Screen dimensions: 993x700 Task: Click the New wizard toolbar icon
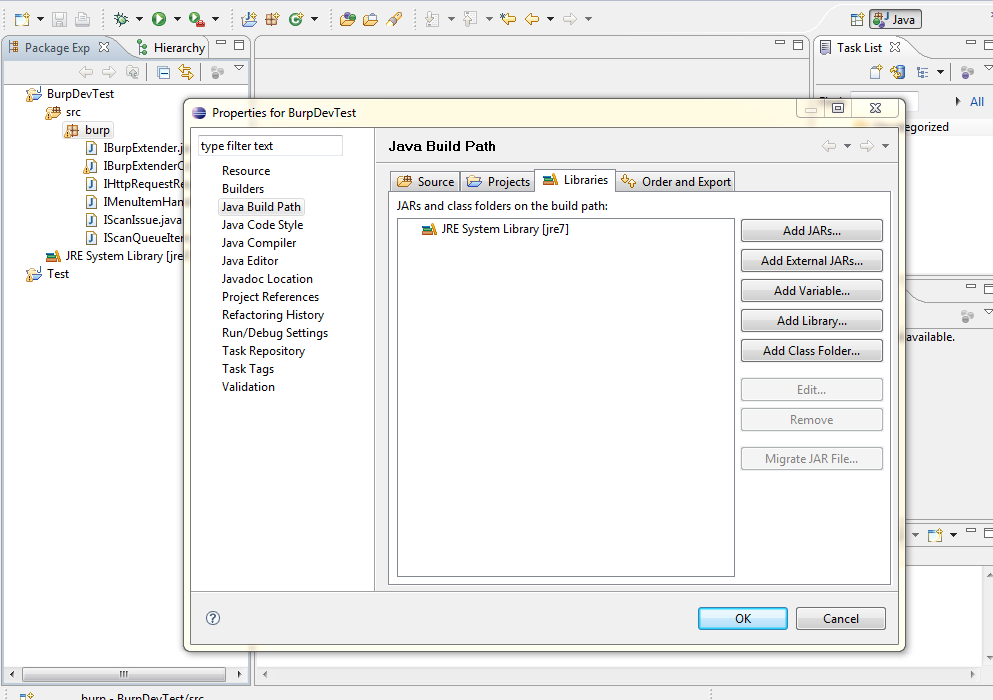22,19
